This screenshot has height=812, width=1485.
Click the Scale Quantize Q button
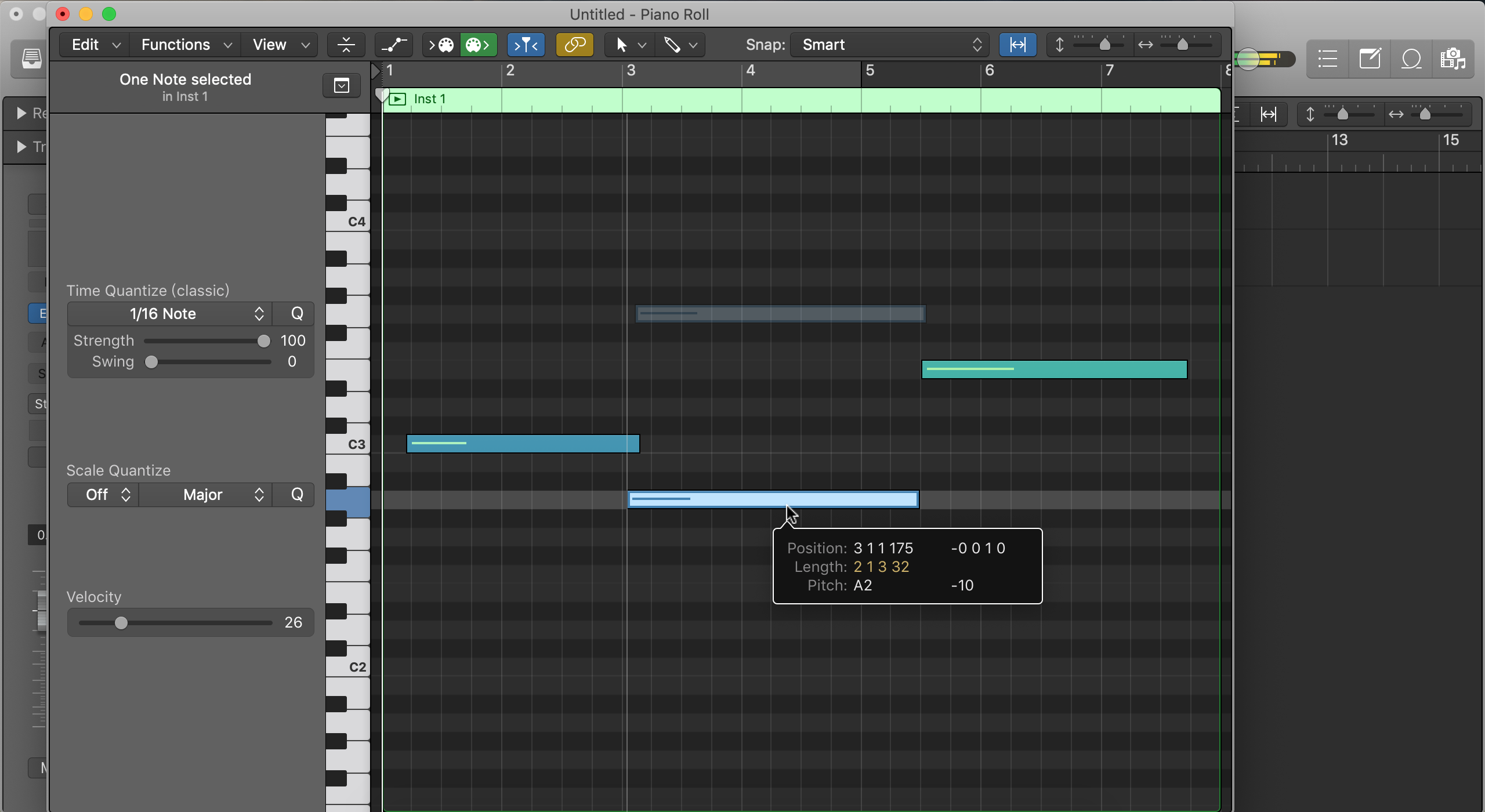[296, 495]
